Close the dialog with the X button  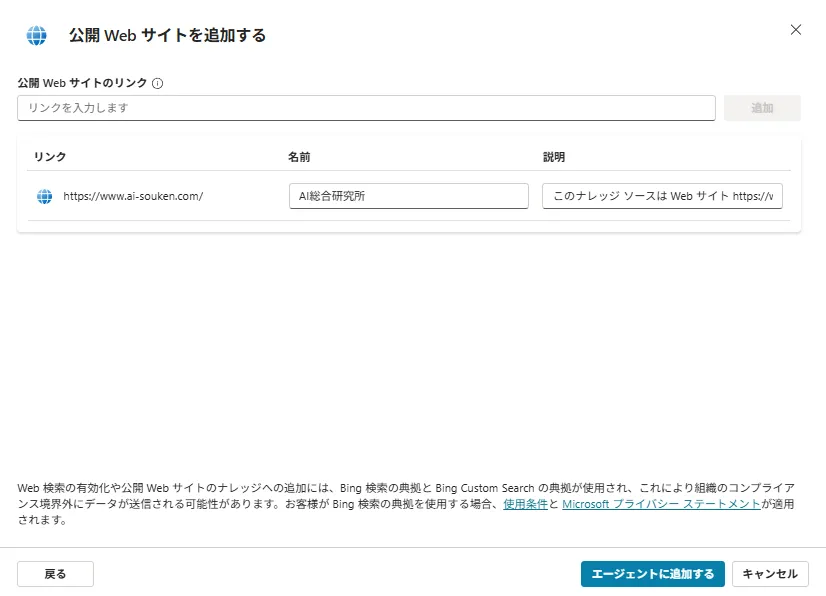[x=795, y=30]
